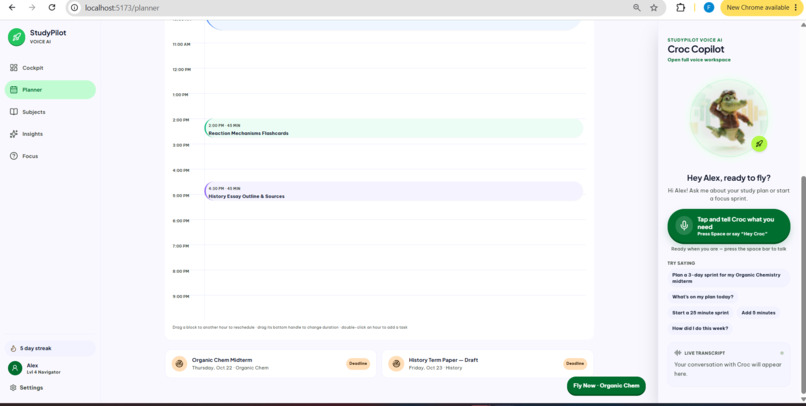Image resolution: width=806 pixels, height=406 pixels.
Task: Click Deadline badge on History Term Paper
Action: 575,364
